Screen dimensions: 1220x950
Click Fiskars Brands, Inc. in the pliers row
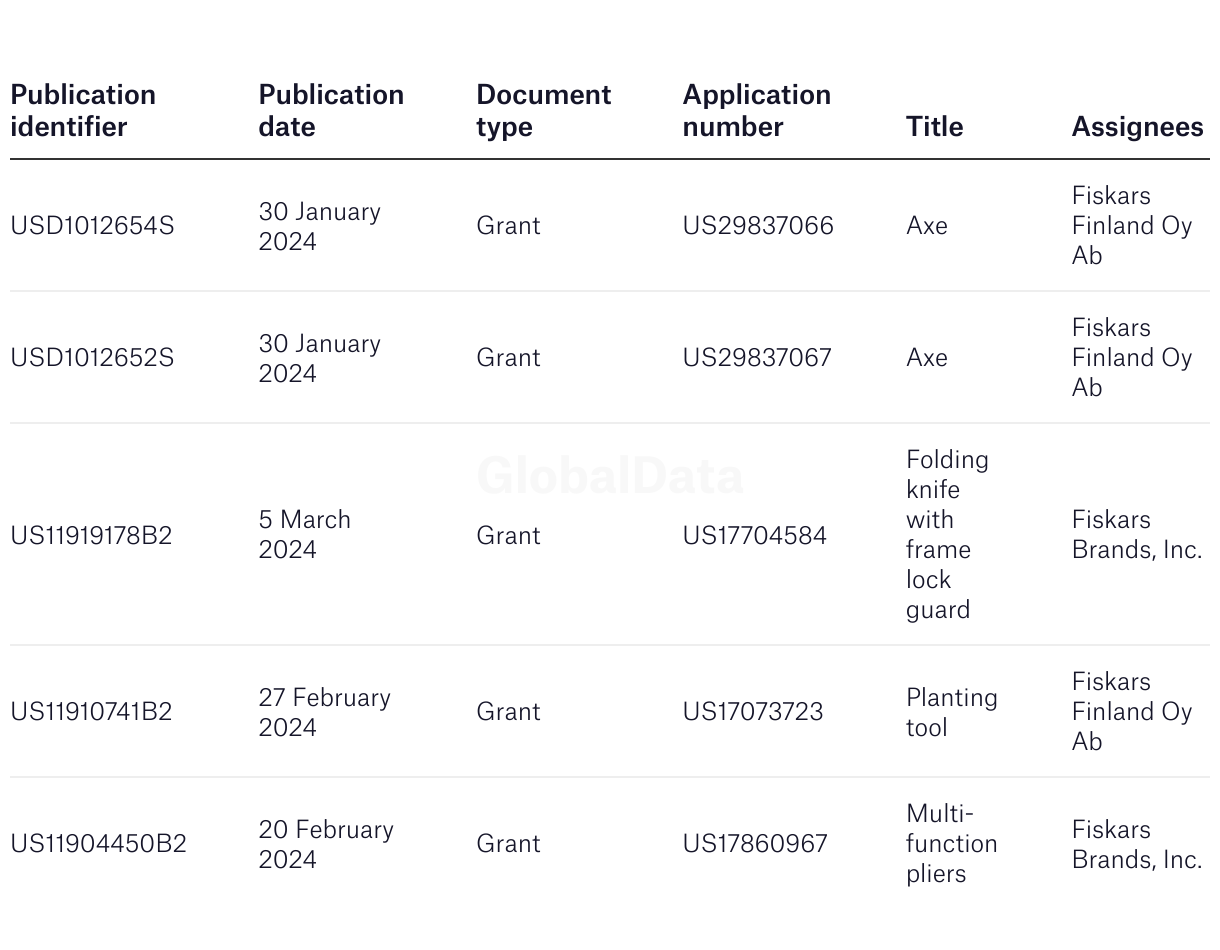coord(1136,844)
